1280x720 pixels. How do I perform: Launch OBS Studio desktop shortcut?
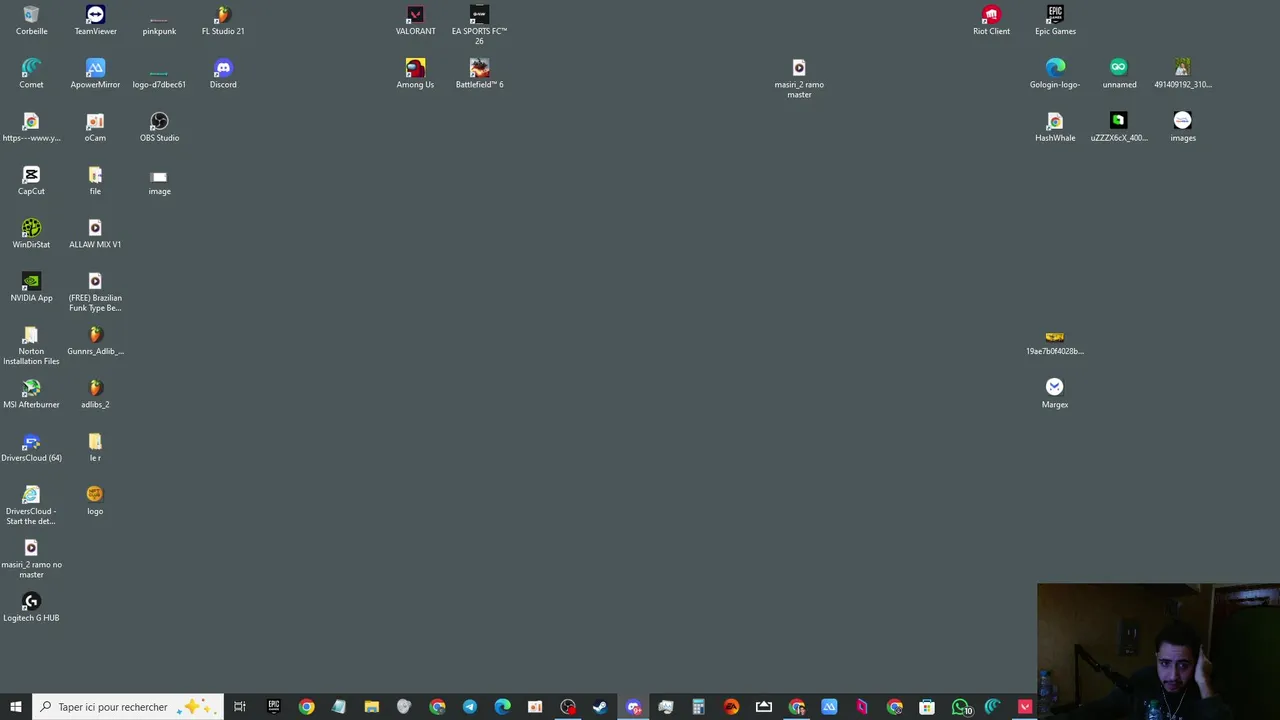click(159, 127)
